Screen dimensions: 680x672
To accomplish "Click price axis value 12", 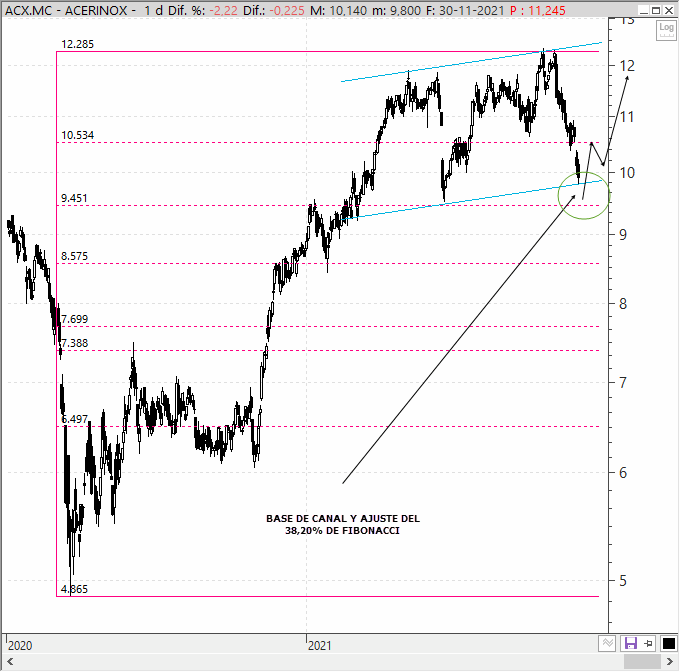I will 627,66.
